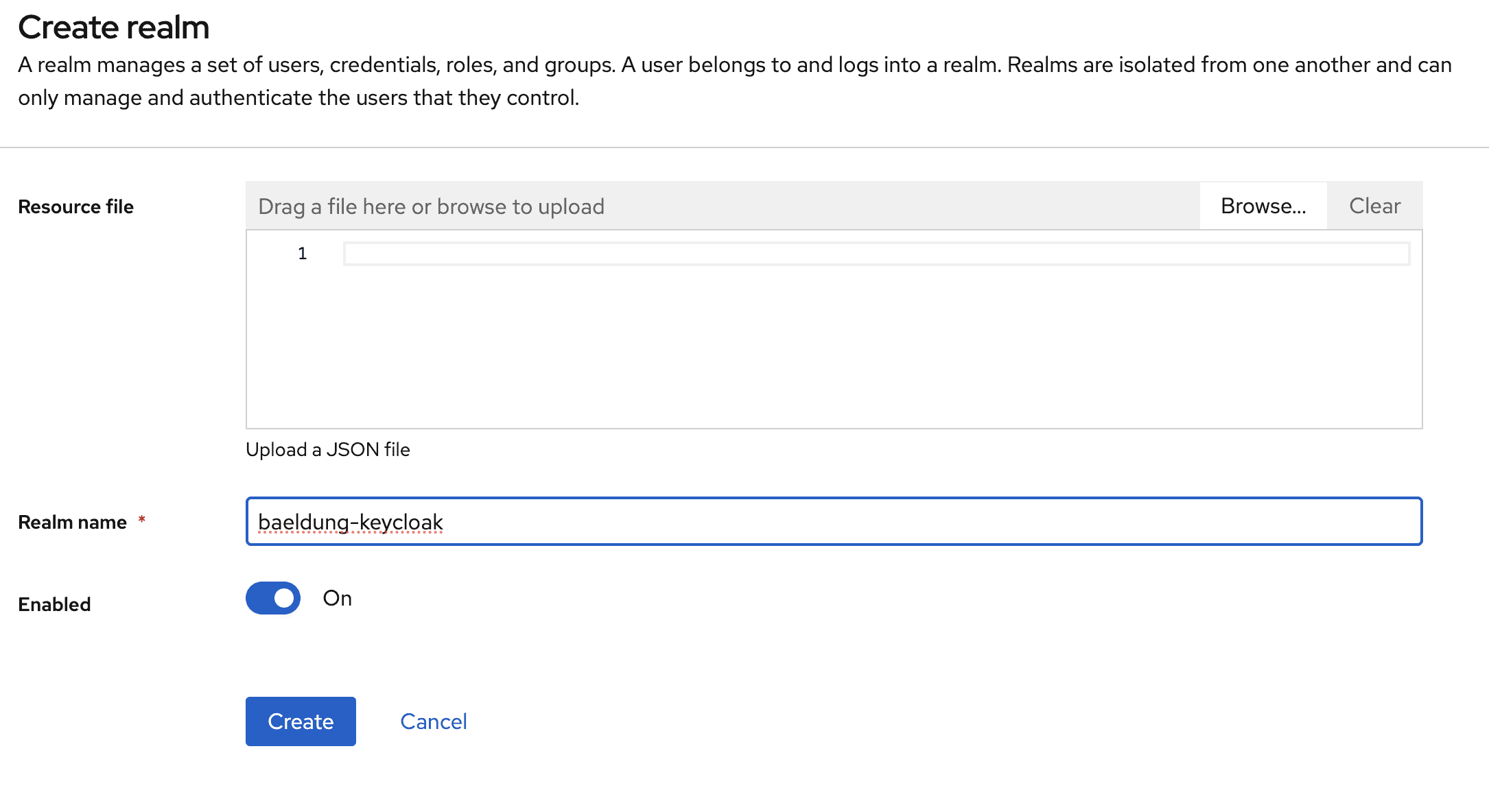Image resolution: width=1489 pixels, height=812 pixels.
Task: Toggle the Enabled switch off
Action: coord(273,598)
